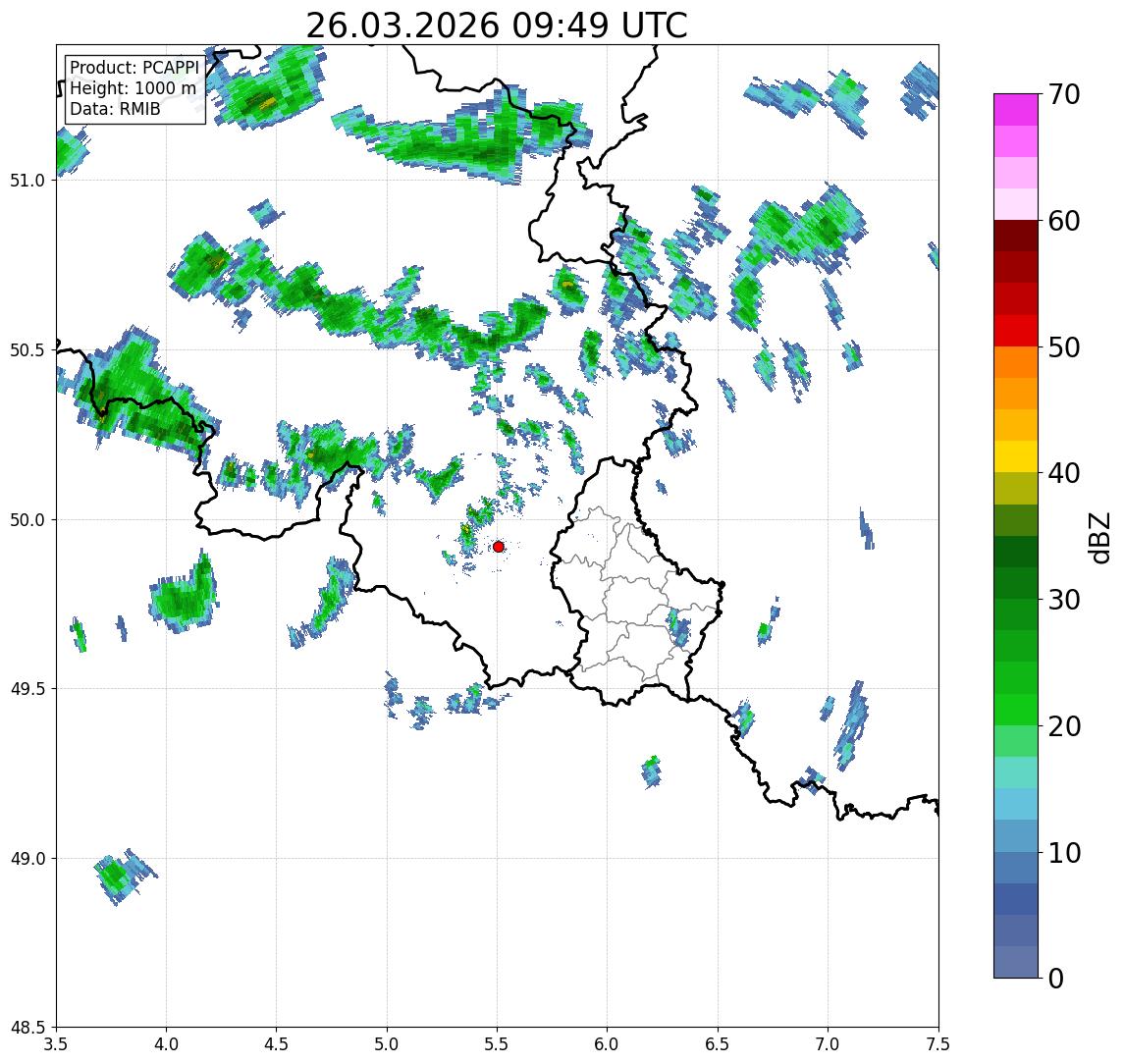Click the orange colorbar segment just below 50
The image size is (1124, 1064).
[x=1016, y=362]
